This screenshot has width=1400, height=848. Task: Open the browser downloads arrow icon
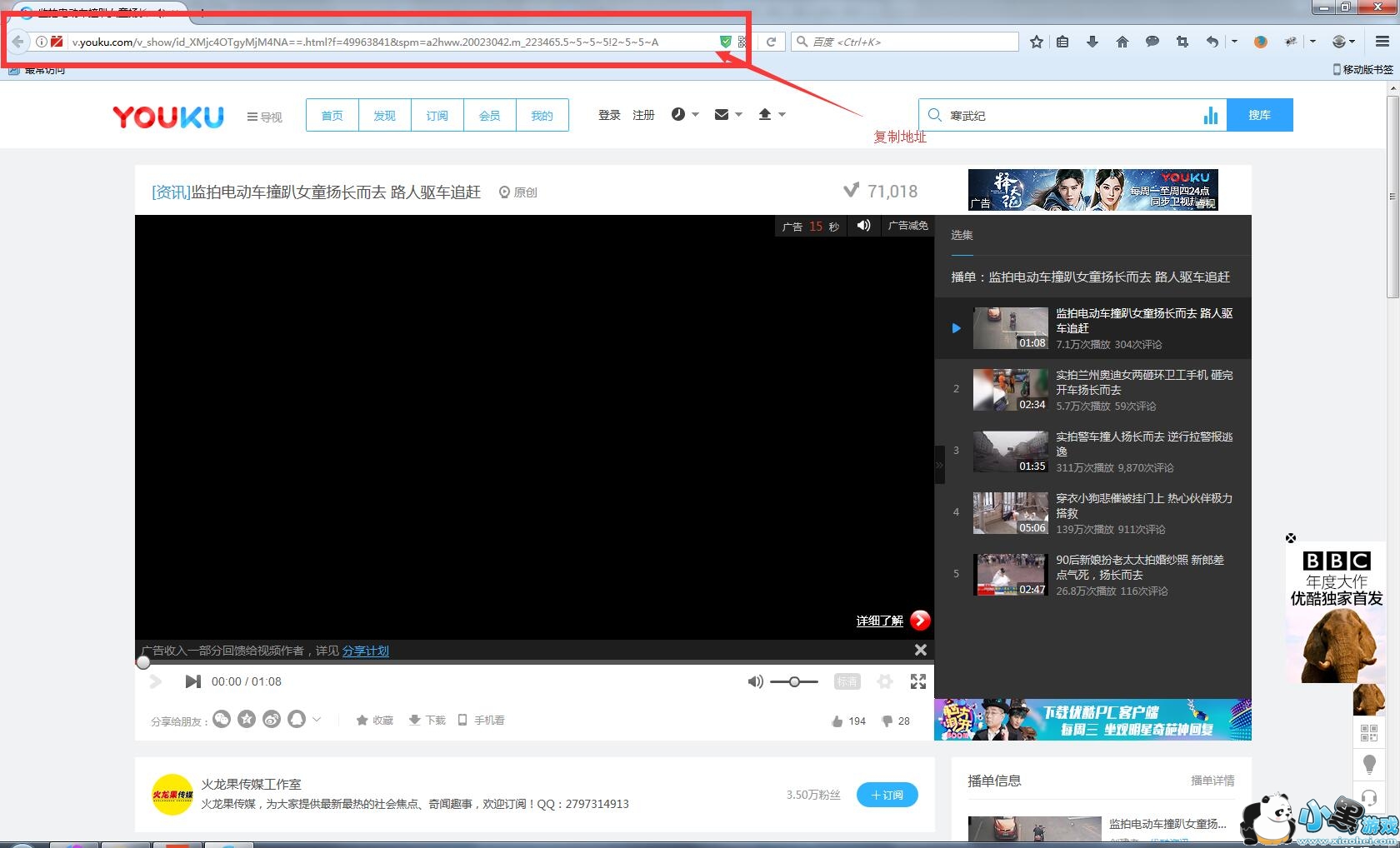(1092, 42)
